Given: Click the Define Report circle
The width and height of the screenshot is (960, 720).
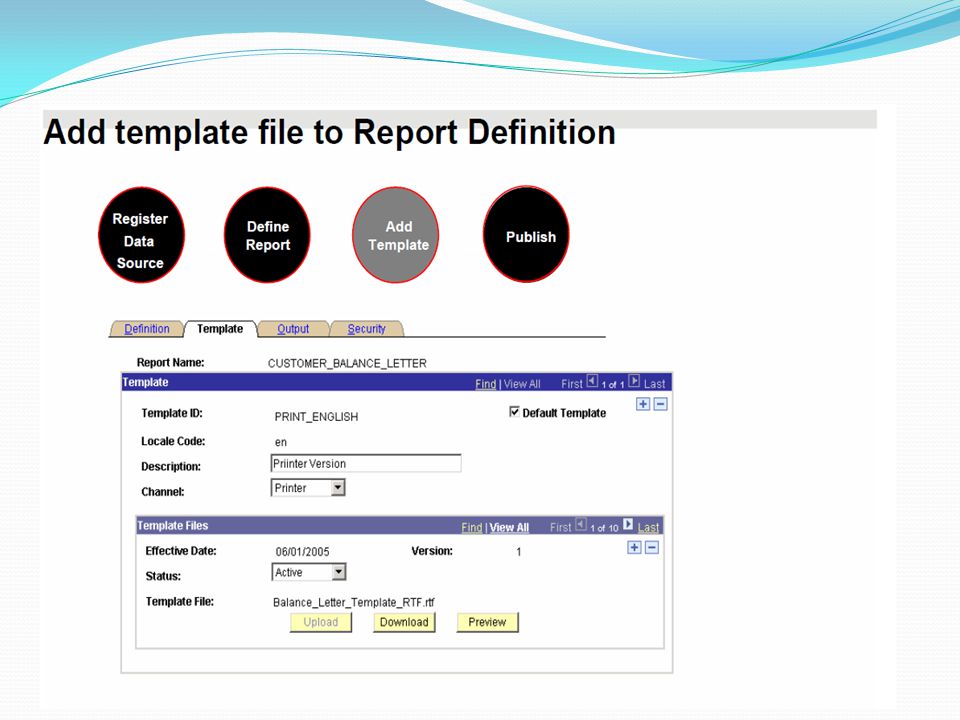Looking at the screenshot, I should point(268,235).
